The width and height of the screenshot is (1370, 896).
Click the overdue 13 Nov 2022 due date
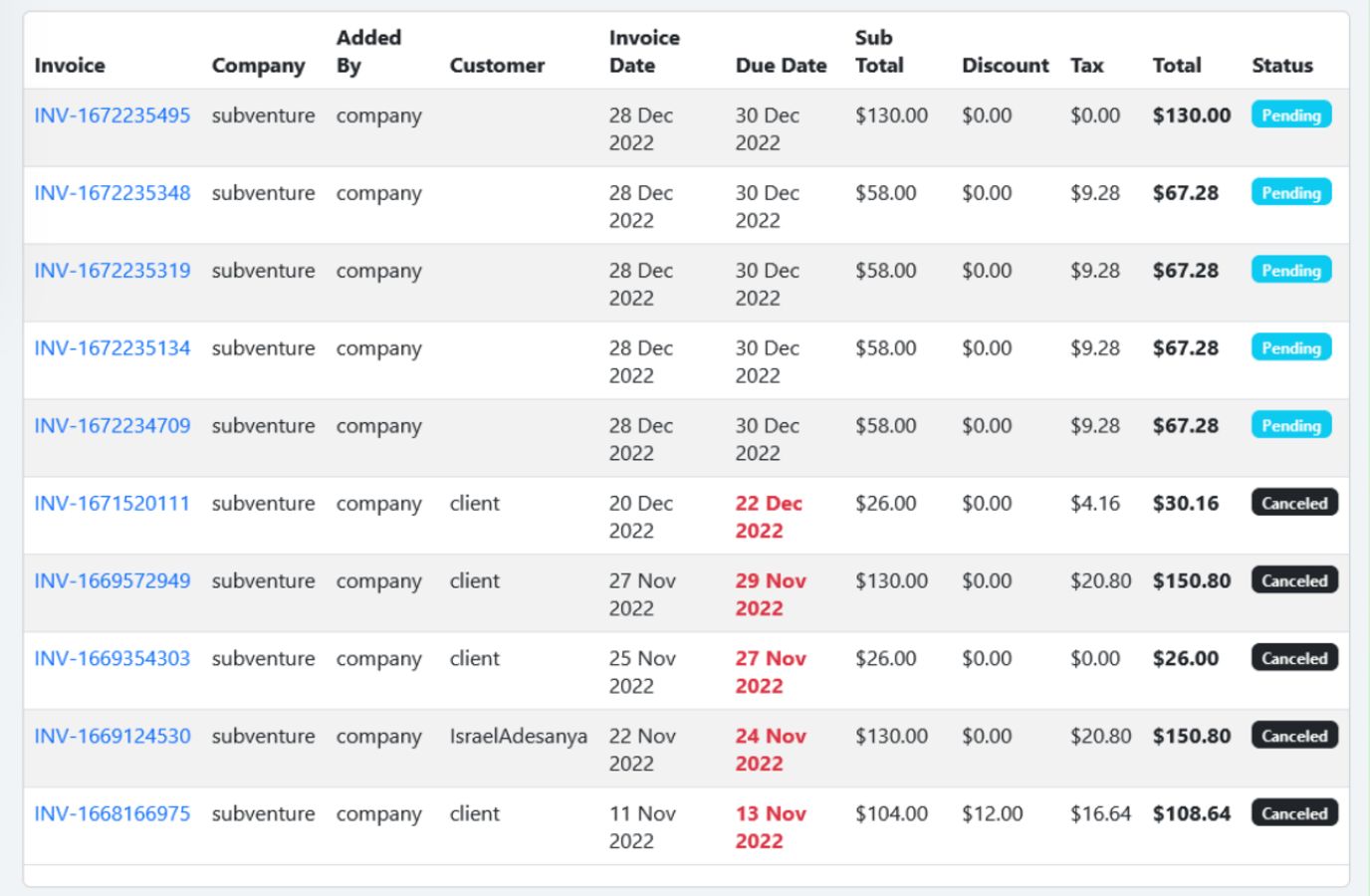770,827
